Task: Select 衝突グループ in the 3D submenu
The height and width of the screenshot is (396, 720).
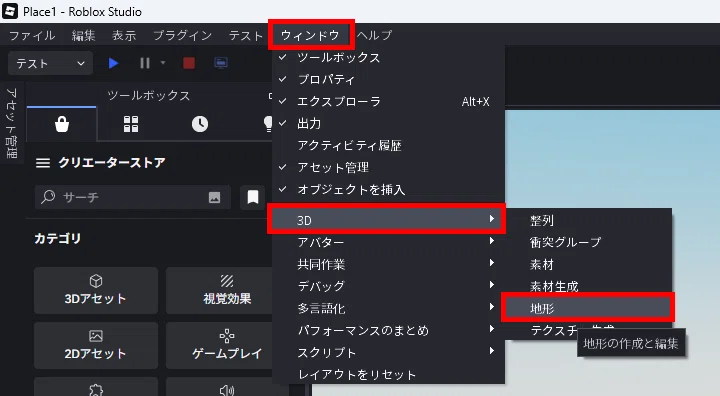Action: coord(589,242)
